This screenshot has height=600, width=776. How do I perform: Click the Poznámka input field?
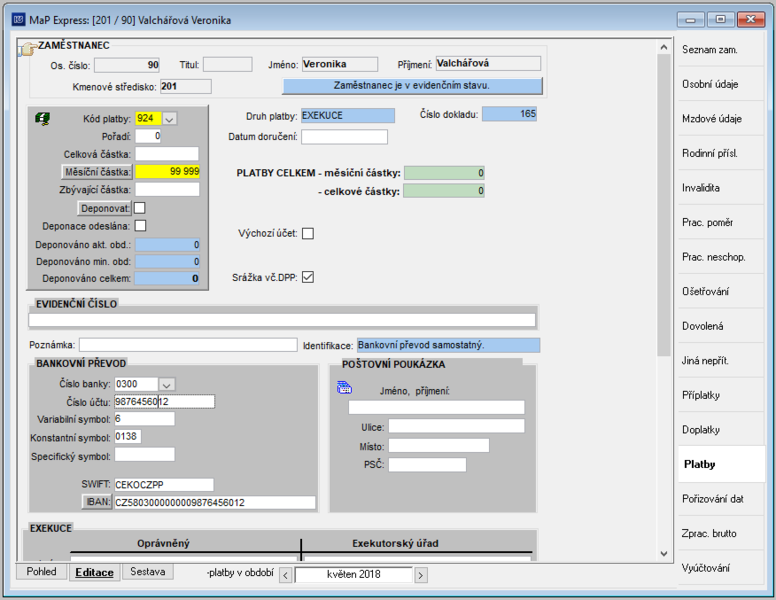click(x=188, y=345)
